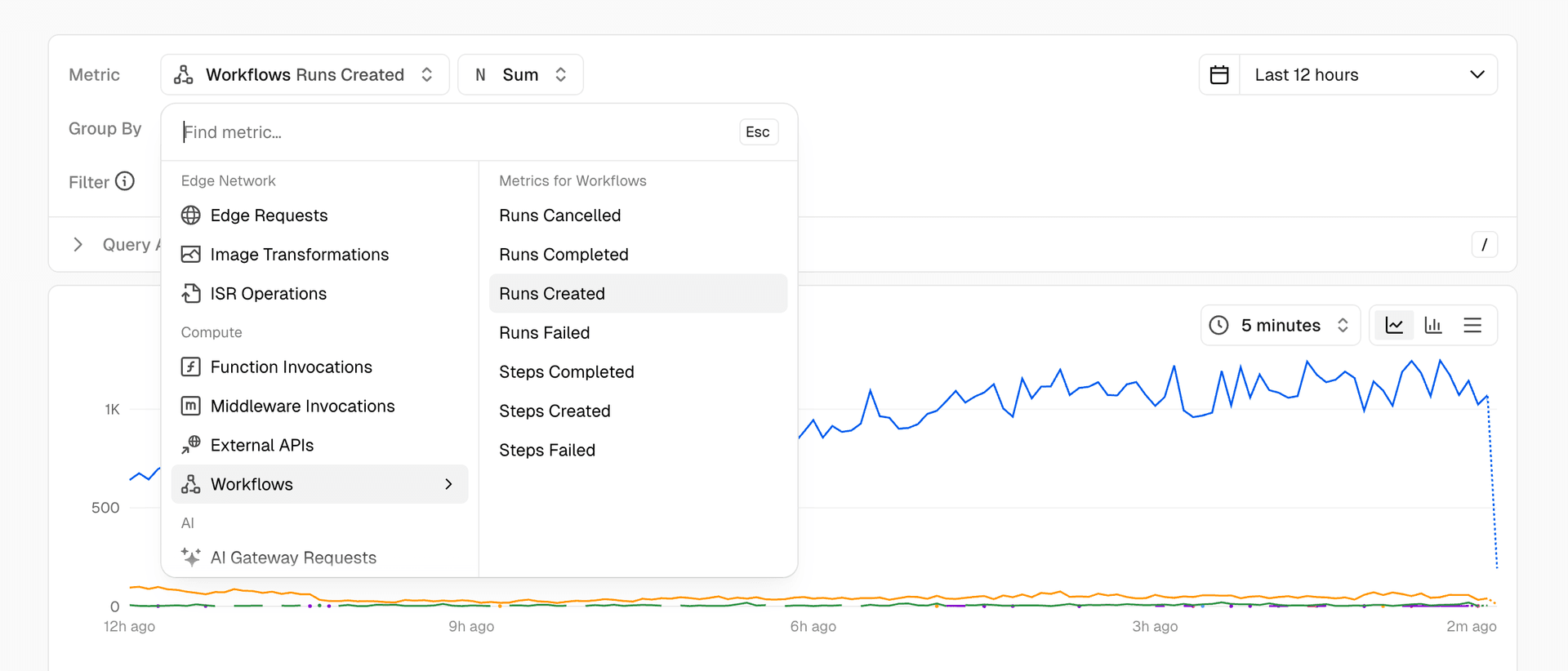Click the External APIs icon

(x=190, y=445)
